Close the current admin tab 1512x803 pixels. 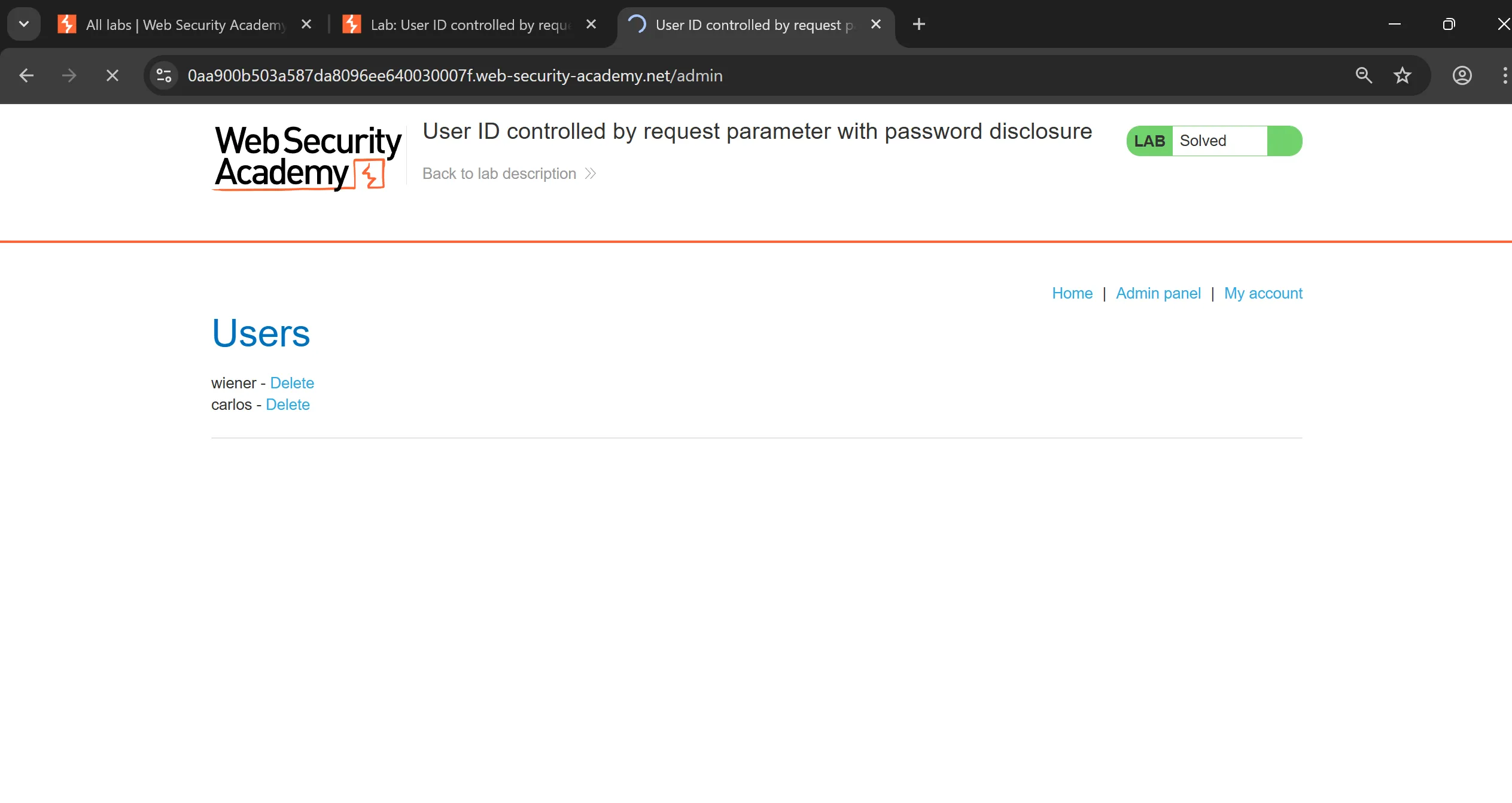[x=876, y=25]
